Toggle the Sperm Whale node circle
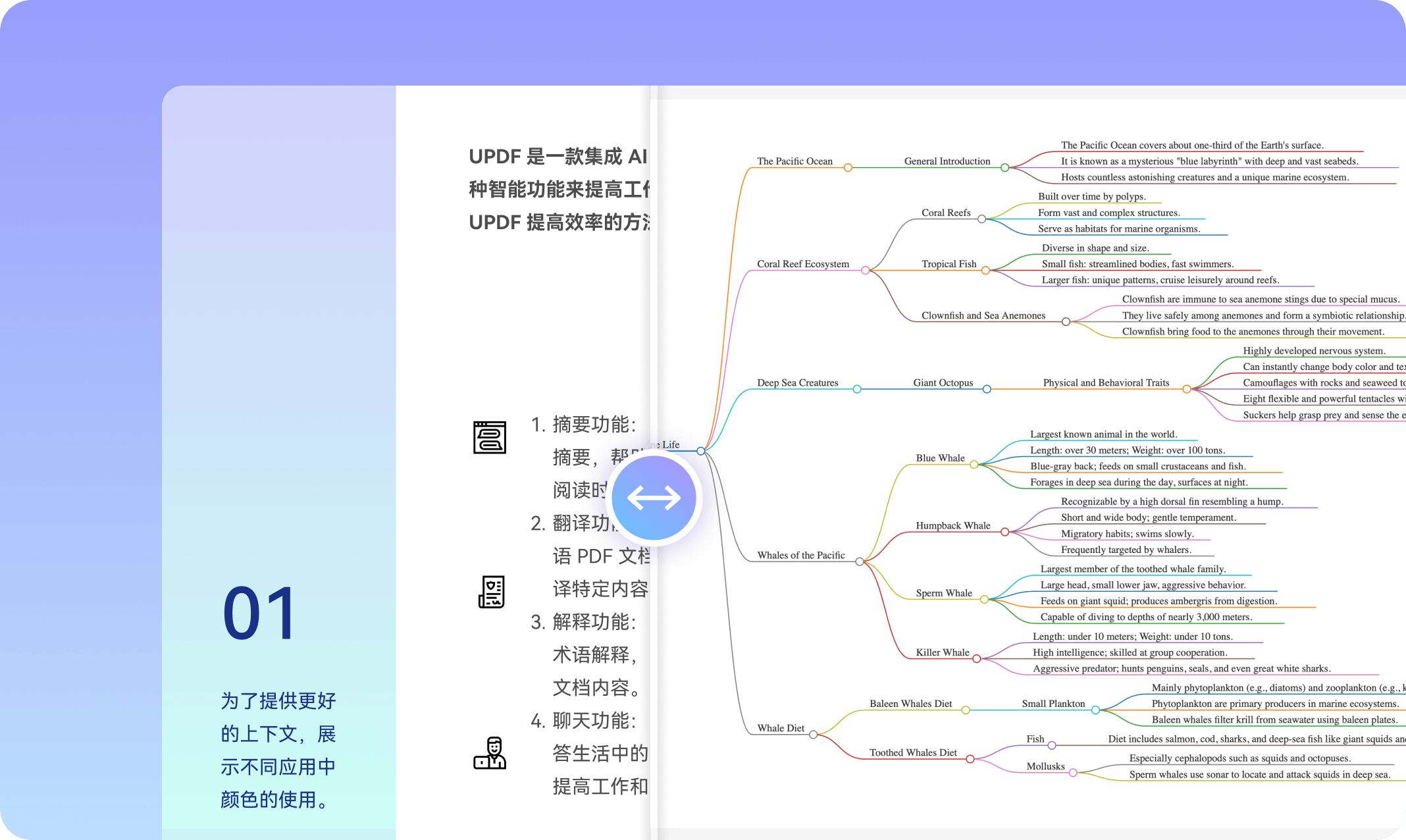 point(984,599)
